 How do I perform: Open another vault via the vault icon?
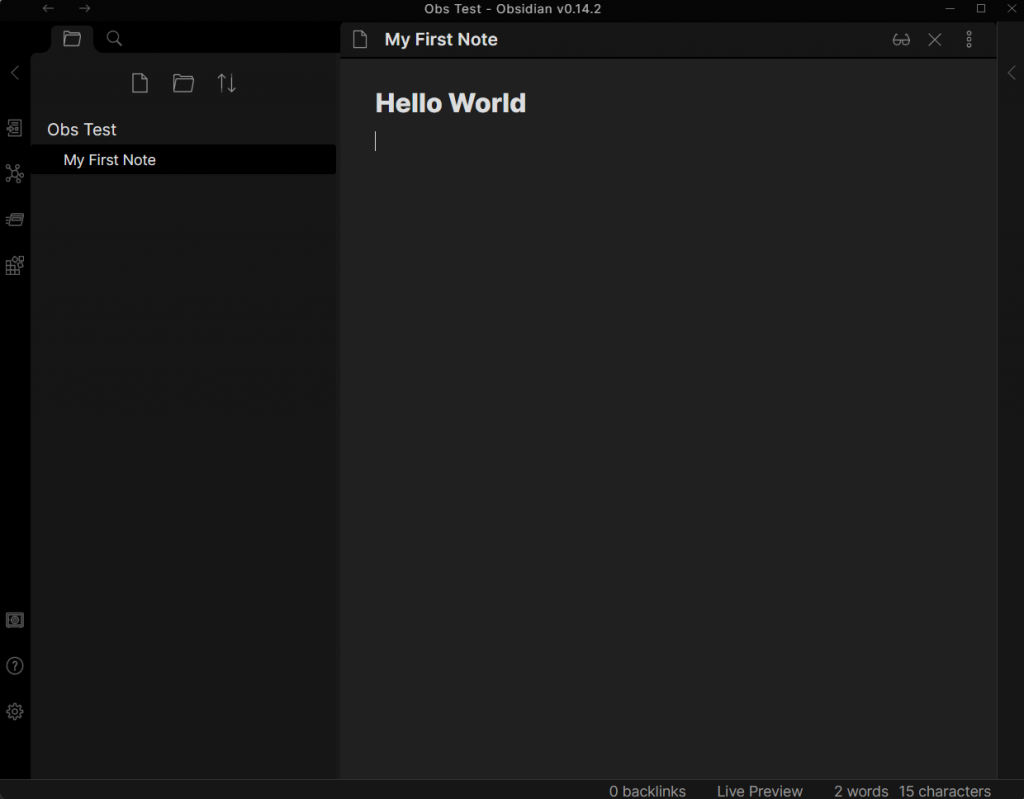pos(14,620)
